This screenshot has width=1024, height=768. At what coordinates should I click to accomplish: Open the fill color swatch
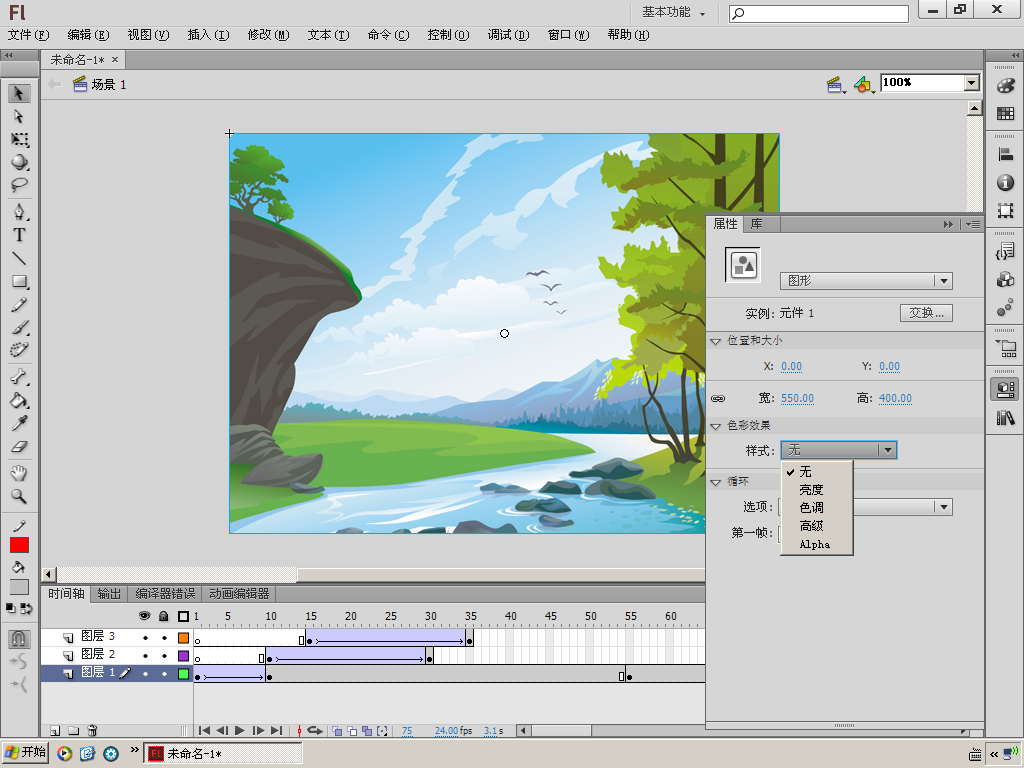19,586
